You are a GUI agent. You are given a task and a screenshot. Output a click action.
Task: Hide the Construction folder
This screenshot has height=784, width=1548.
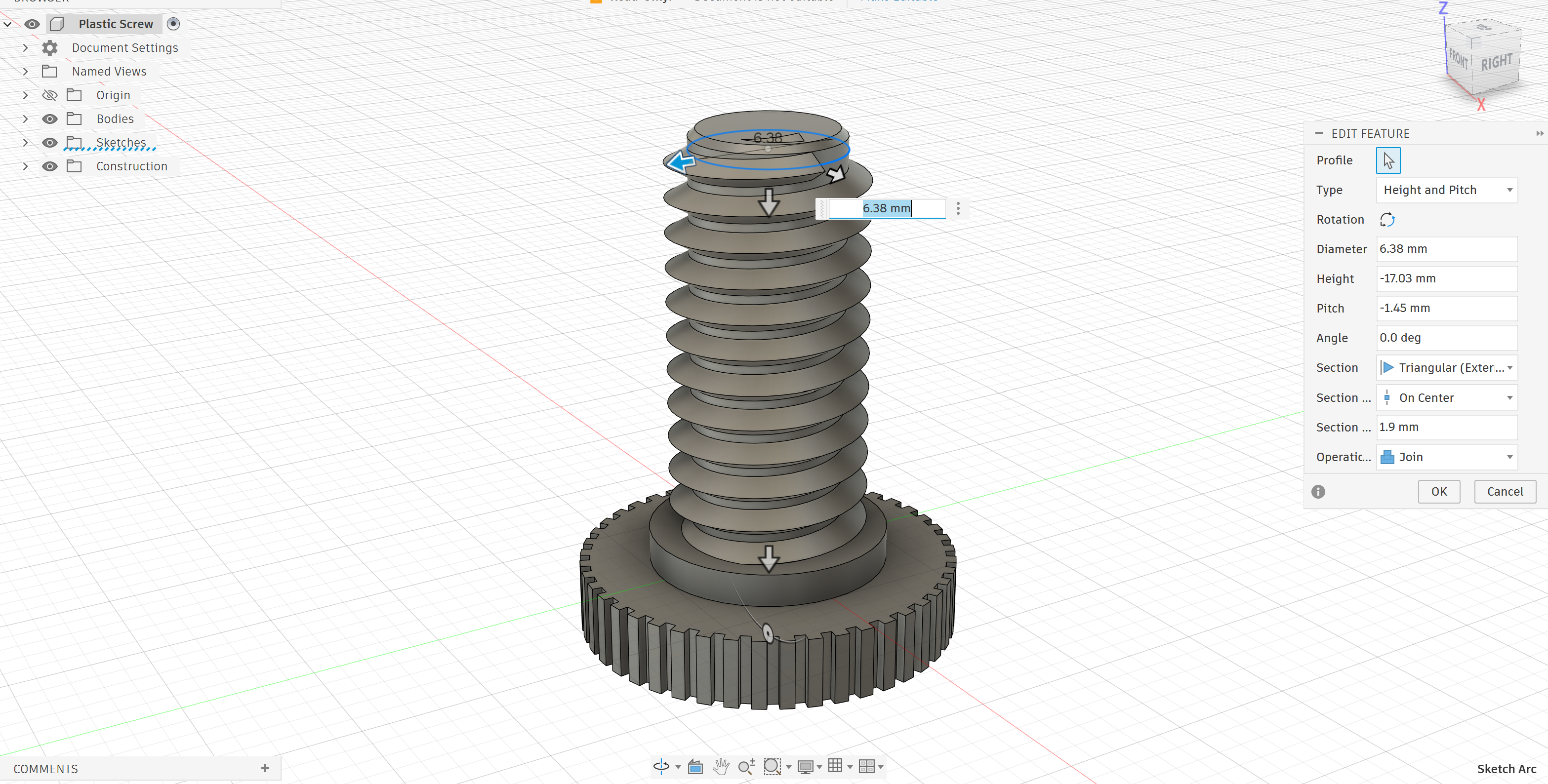(x=50, y=166)
